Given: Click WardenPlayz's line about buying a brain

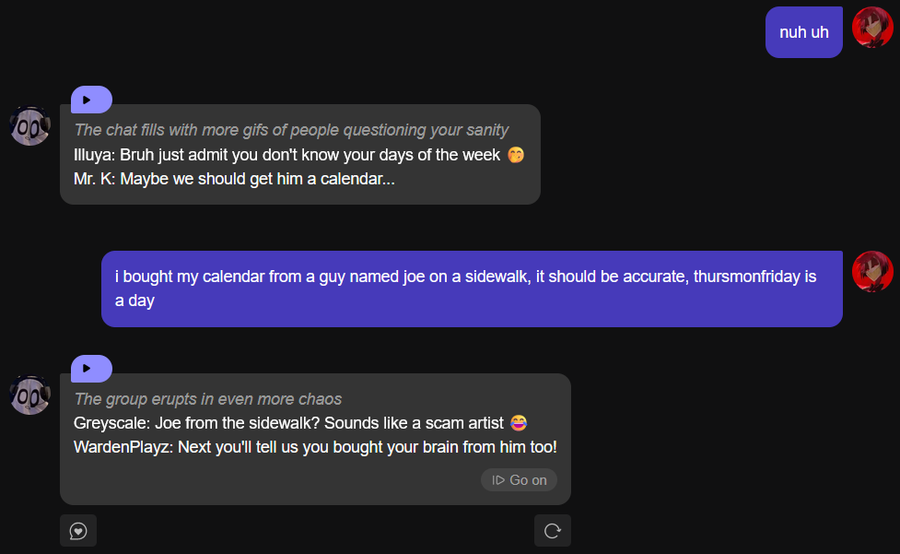Looking at the screenshot, I should [x=315, y=447].
